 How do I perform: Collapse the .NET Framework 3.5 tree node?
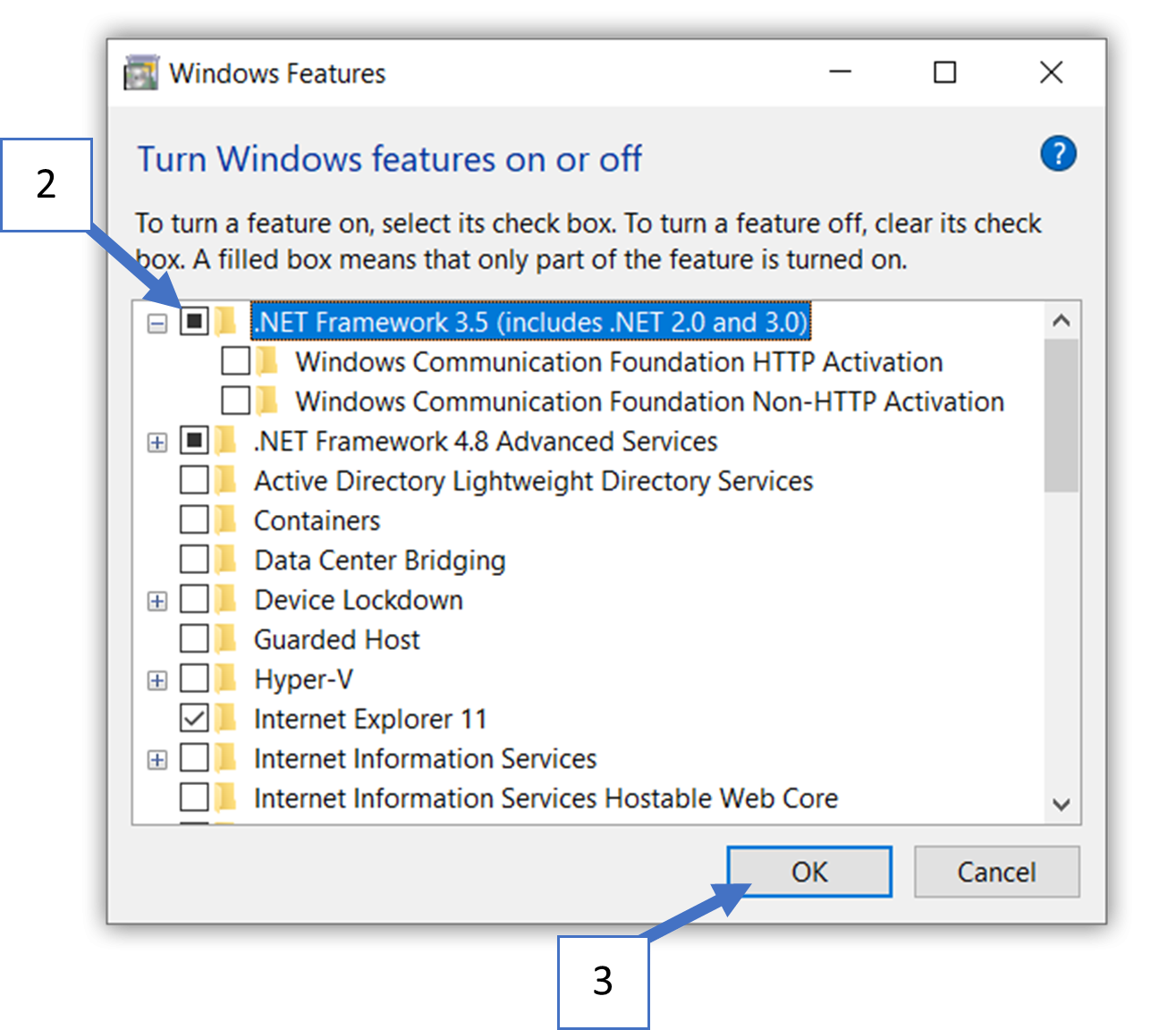[x=157, y=323]
